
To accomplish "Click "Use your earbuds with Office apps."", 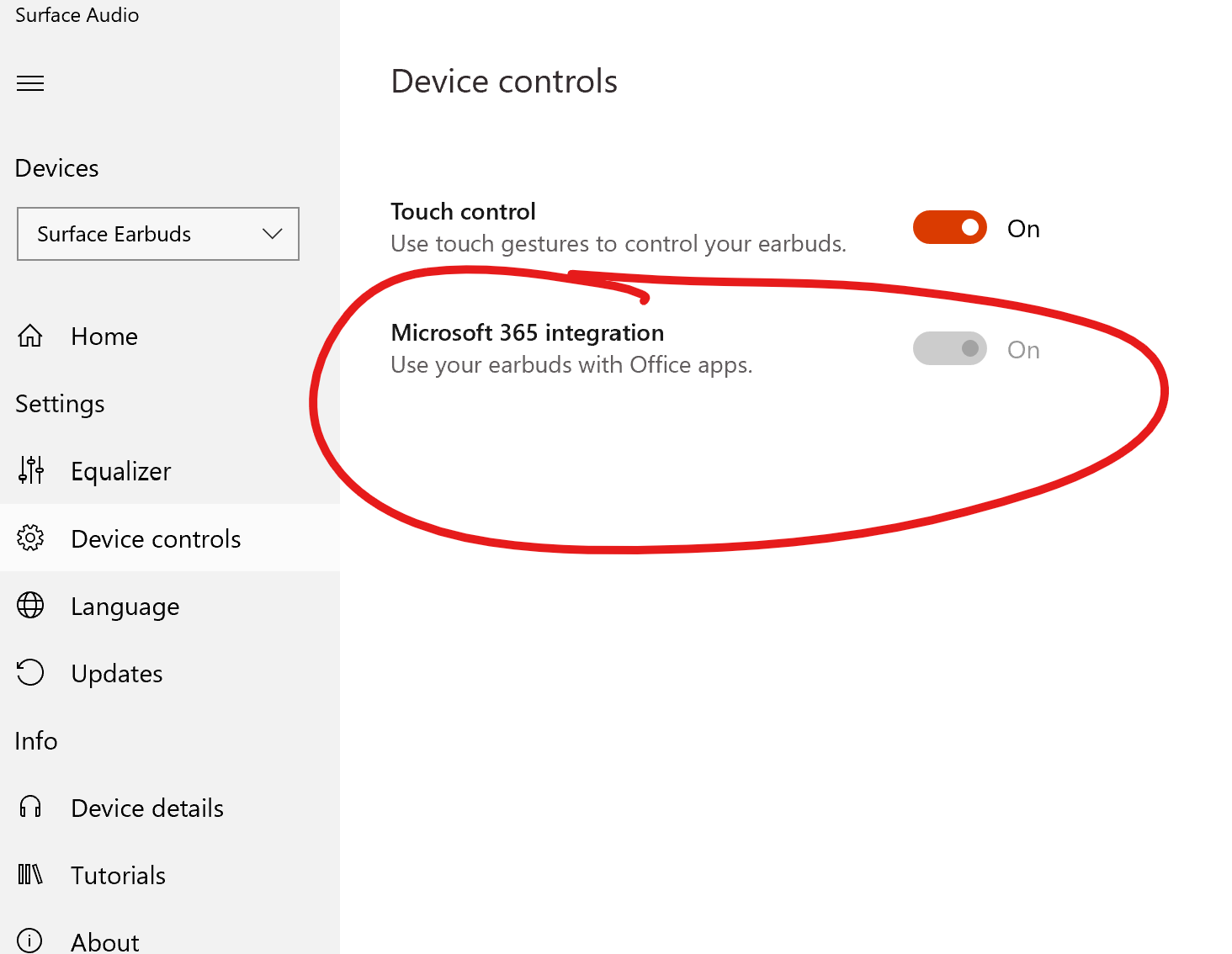I will click(x=571, y=365).
